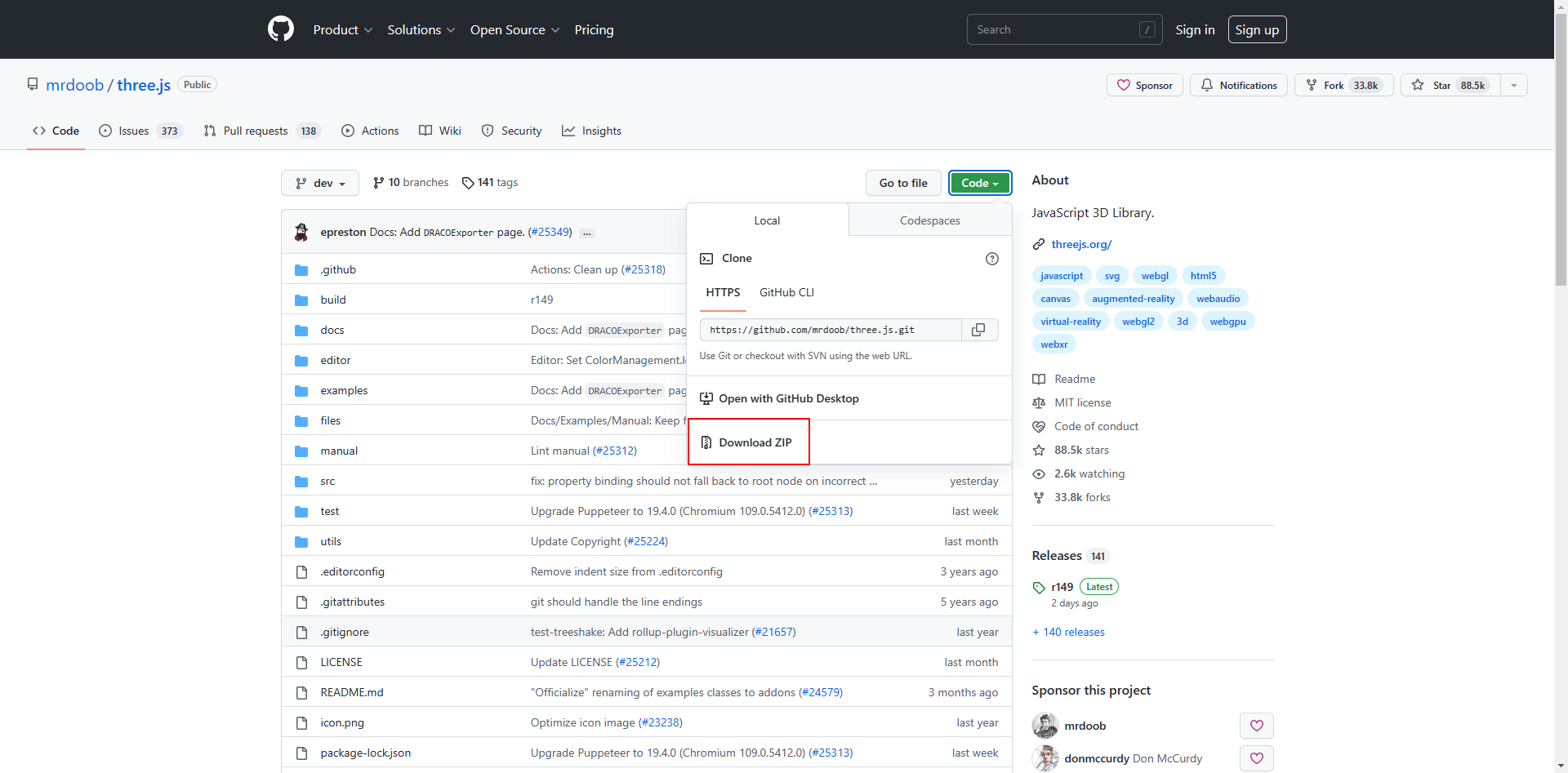1568x773 pixels.
Task: Click epreston's avatar image
Action: tap(301, 232)
